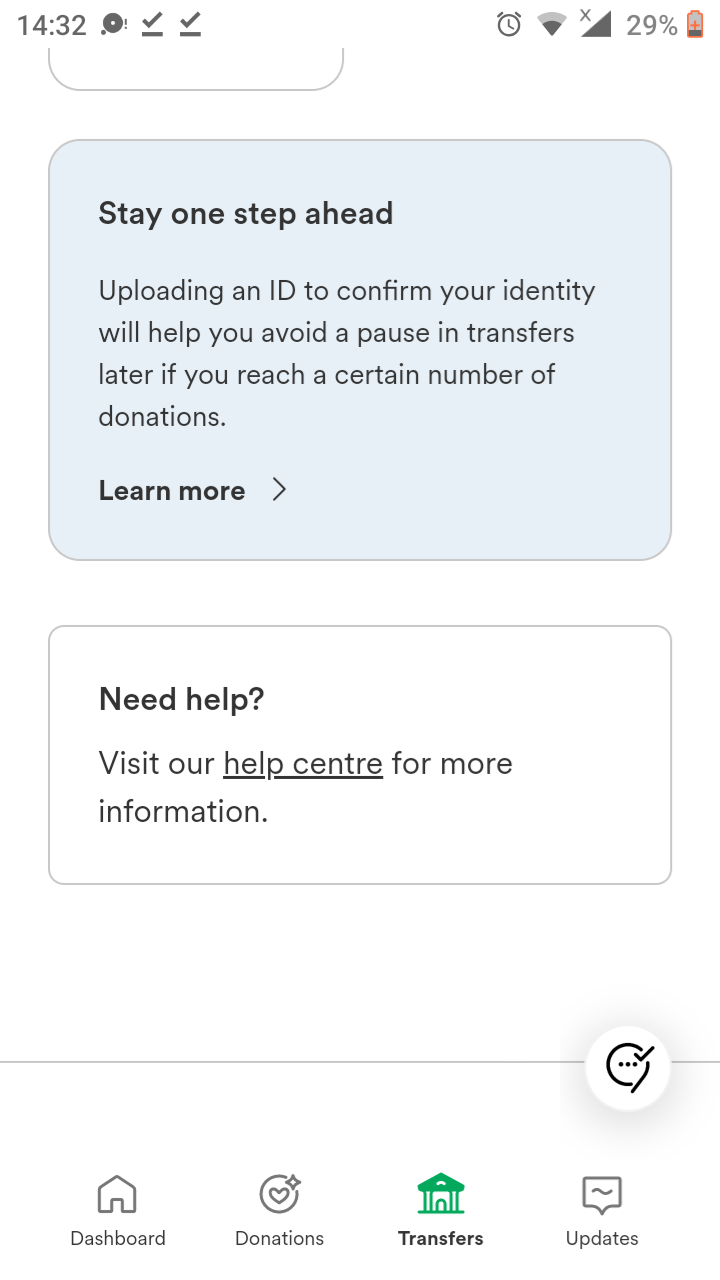720x1280 pixels.
Task: Tap the alarm clock status icon
Action: (509, 24)
